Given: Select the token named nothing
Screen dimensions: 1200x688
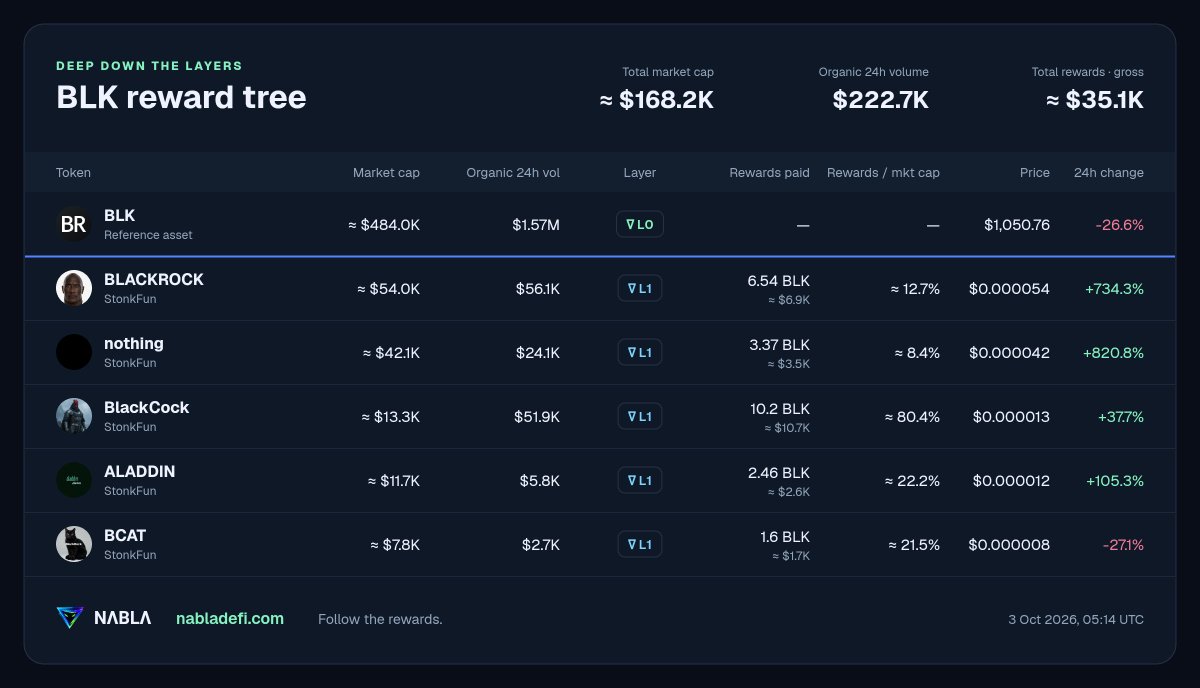Looking at the screenshot, I should coord(134,344).
